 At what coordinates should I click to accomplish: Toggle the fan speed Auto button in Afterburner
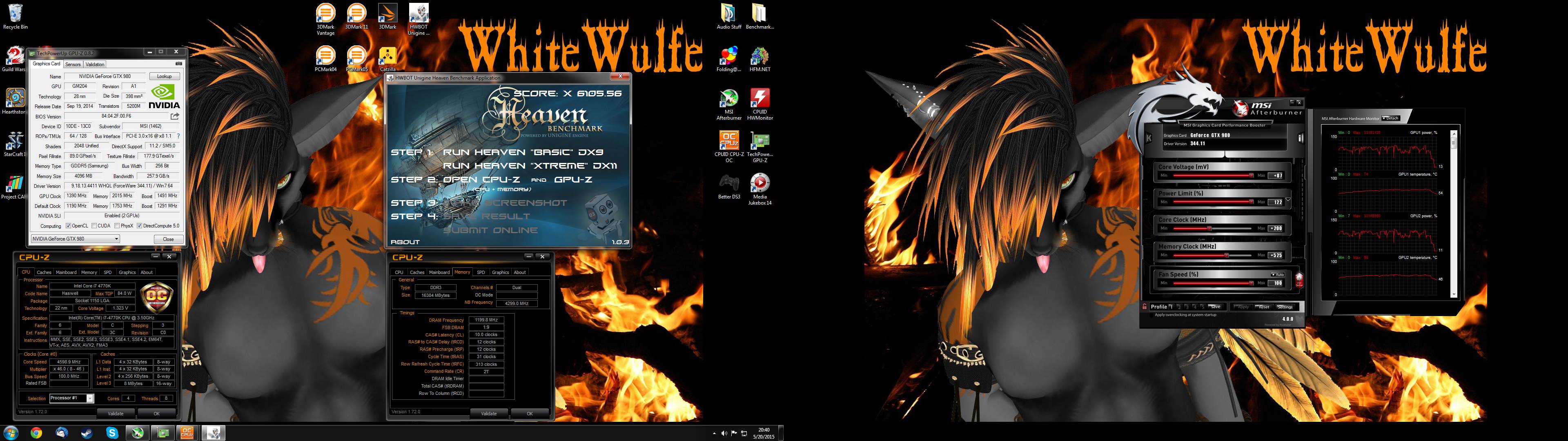[1277, 275]
